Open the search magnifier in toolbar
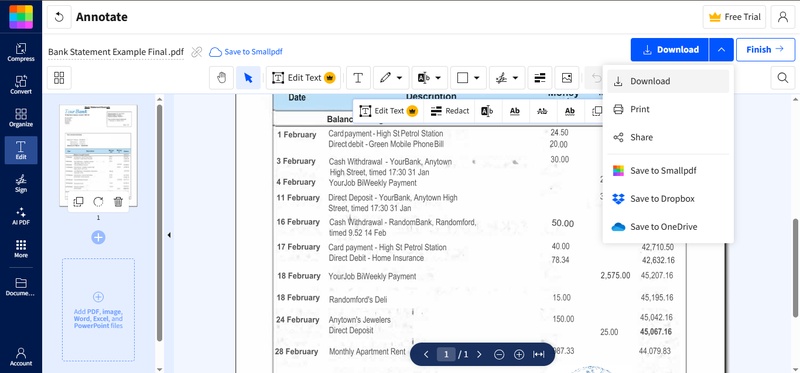Image resolution: width=800 pixels, height=373 pixels. pyautogui.click(x=783, y=78)
